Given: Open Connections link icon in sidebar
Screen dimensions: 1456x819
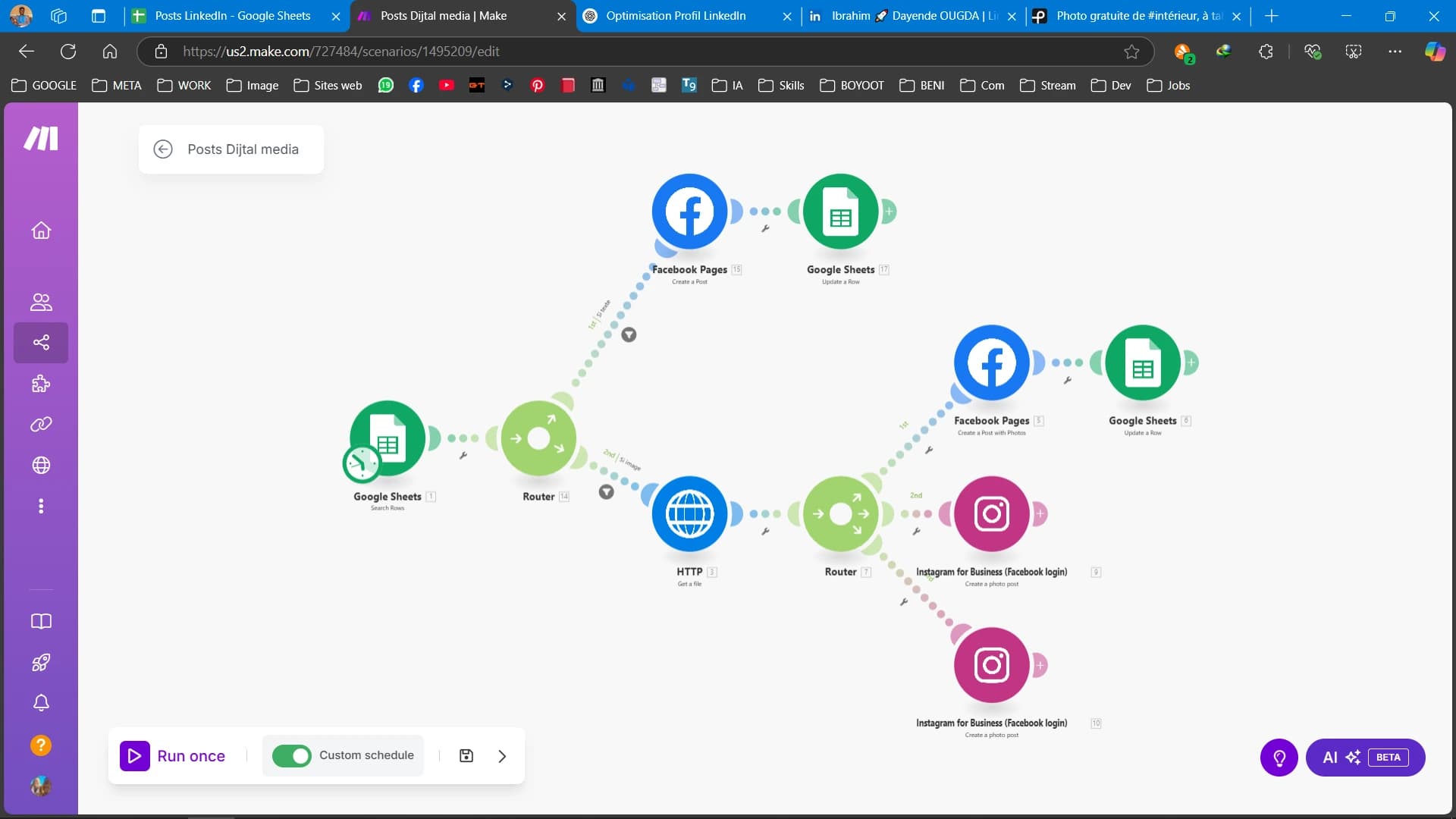Looking at the screenshot, I should click(x=41, y=425).
